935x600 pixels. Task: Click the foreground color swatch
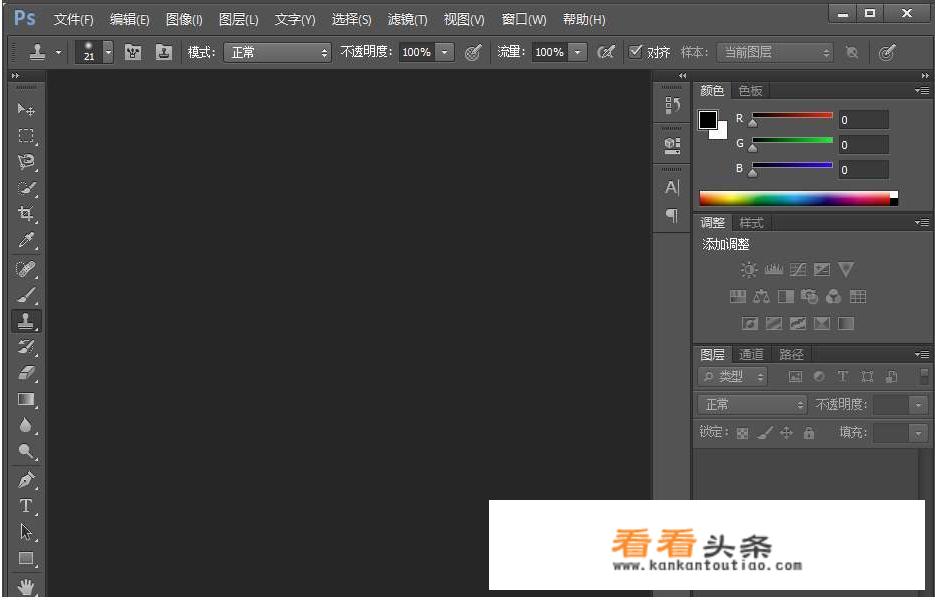708,120
